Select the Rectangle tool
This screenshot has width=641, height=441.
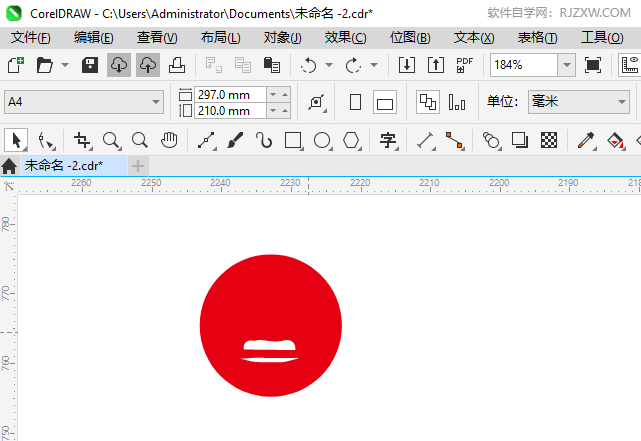(x=294, y=141)
